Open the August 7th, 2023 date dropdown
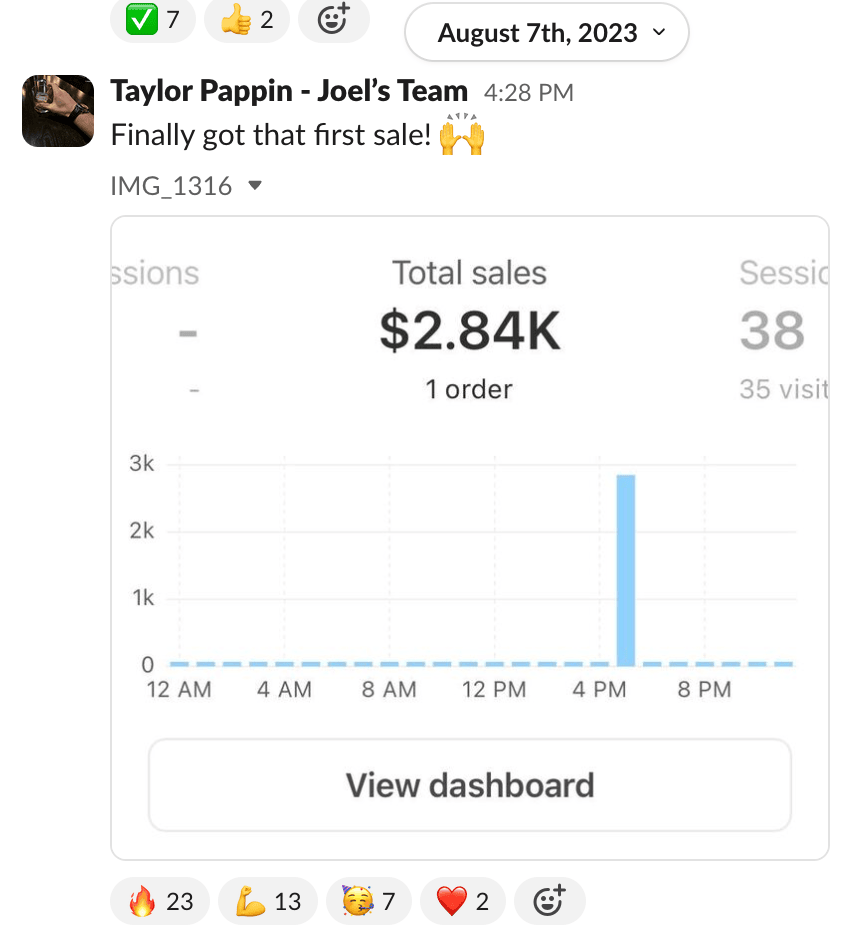Viewport: 852px width, 948px height. [547, 33]
